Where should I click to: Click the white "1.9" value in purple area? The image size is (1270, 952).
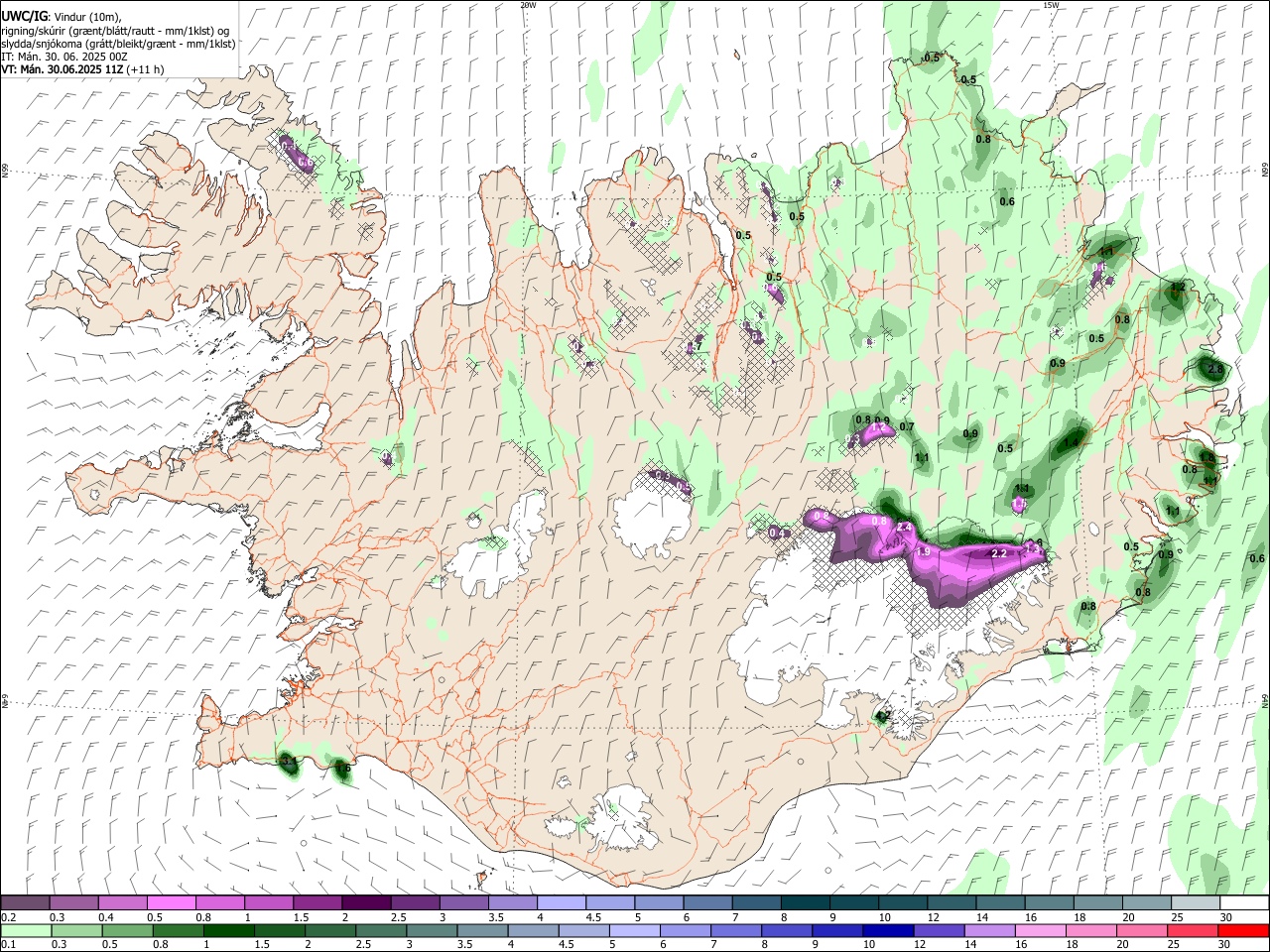click(922, 551)
